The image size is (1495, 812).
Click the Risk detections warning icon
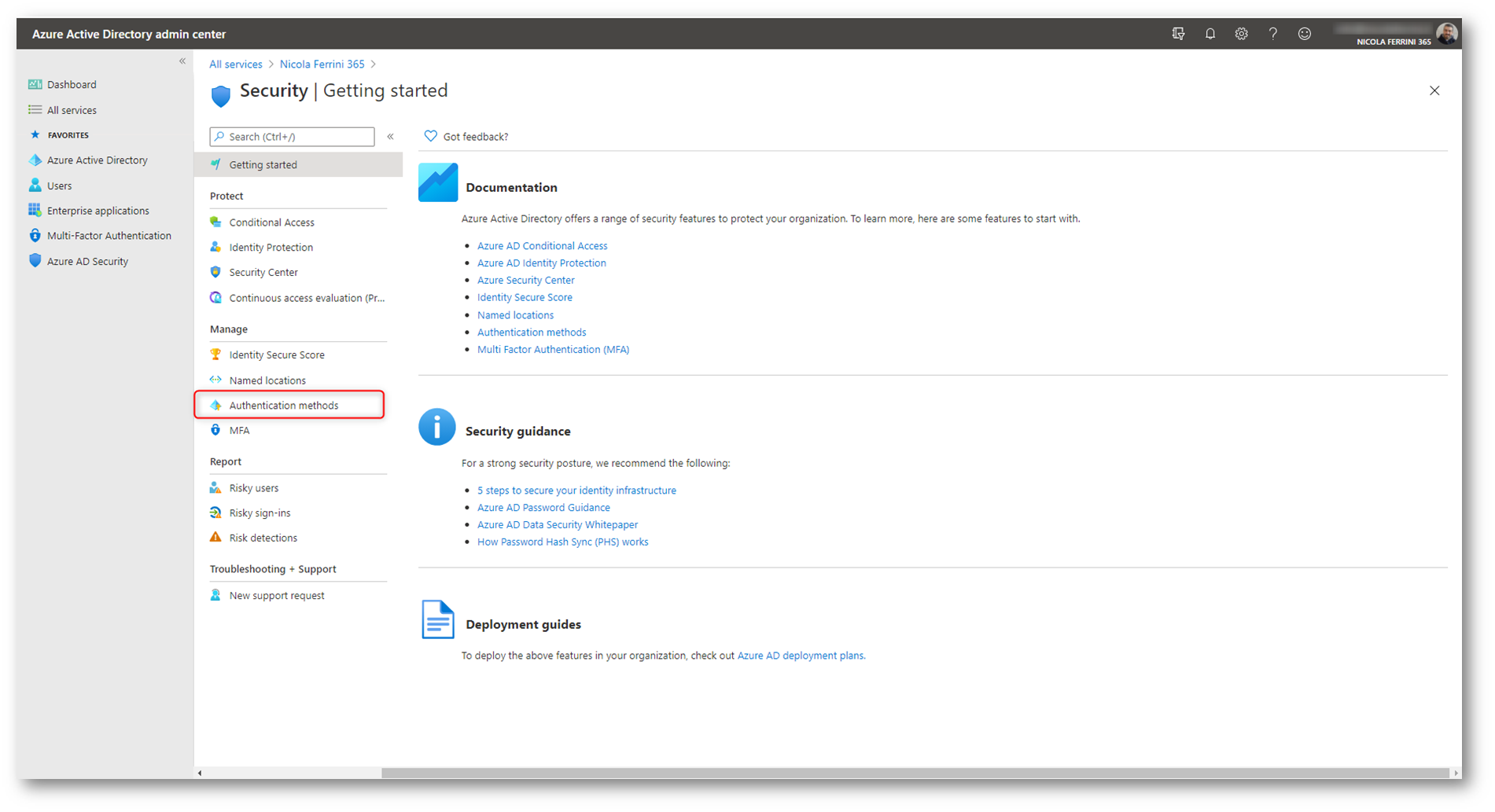tap(215, 538)
